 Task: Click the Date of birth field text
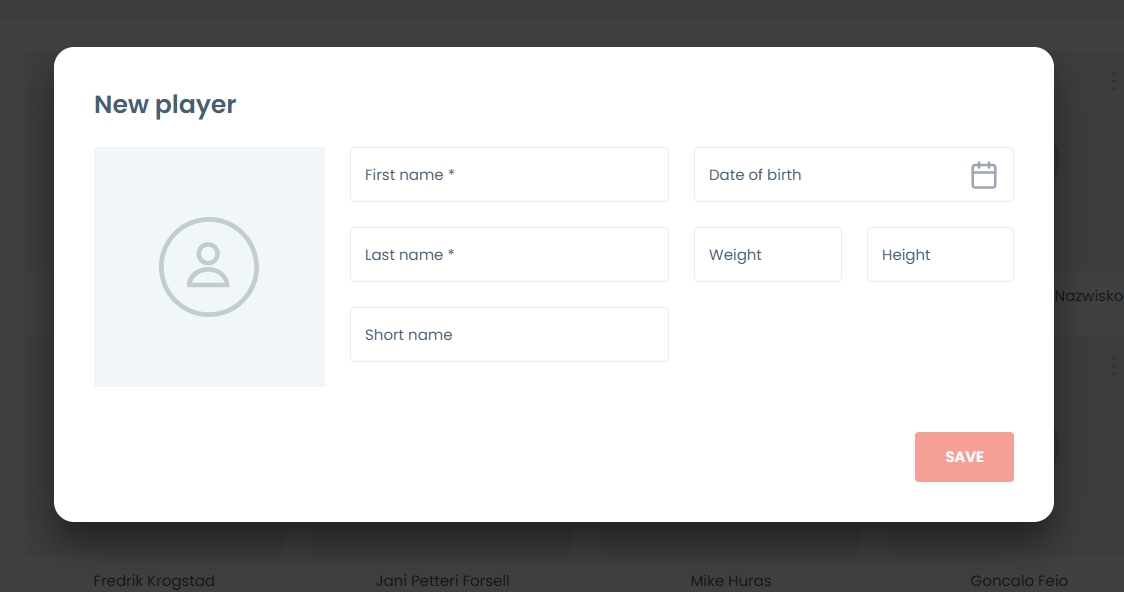coord(755,175)
